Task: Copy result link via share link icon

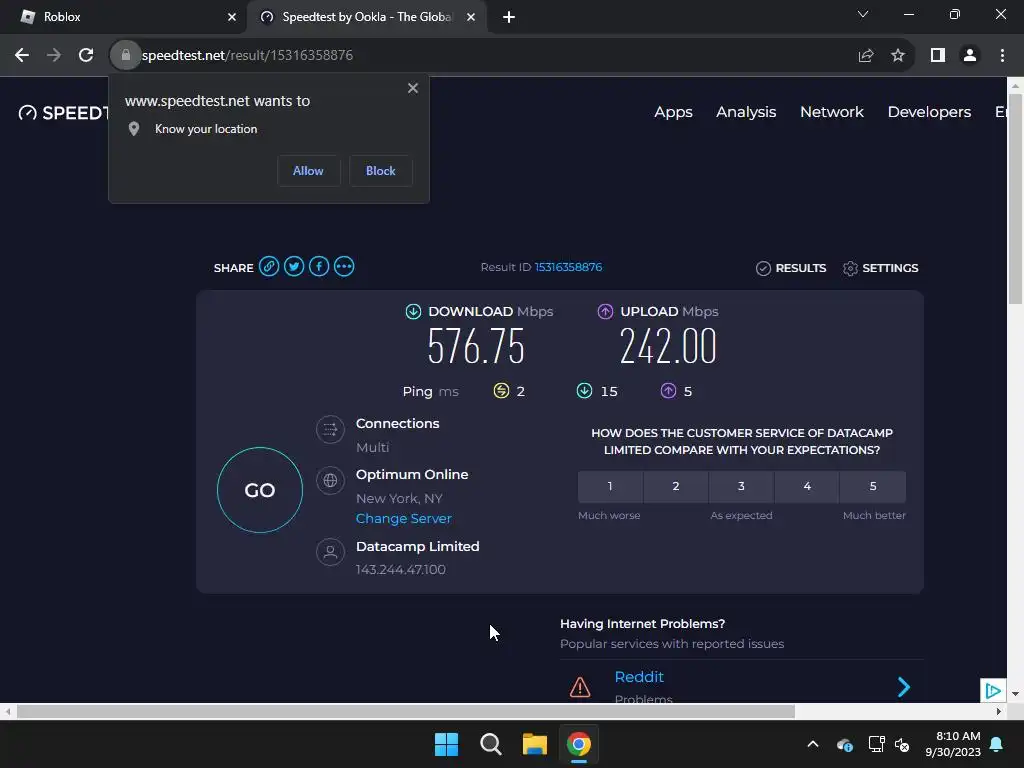Action: coord(269,266)
